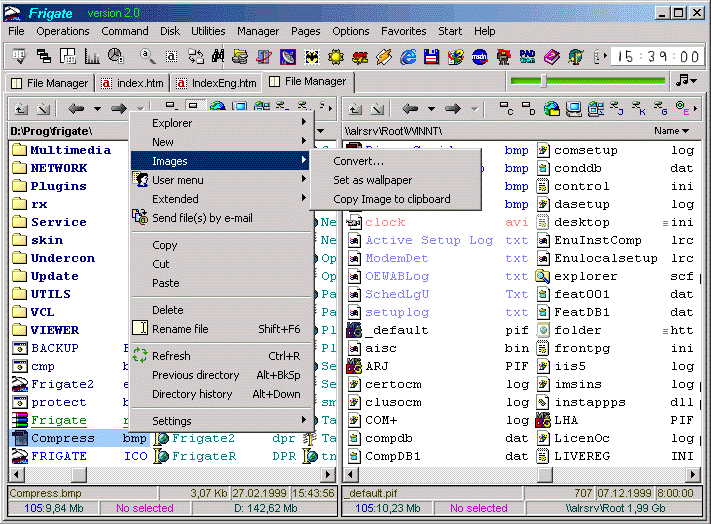Click the stacked windows toolbar icon
This screenshot has height=524, width=711.
point(44,56)
